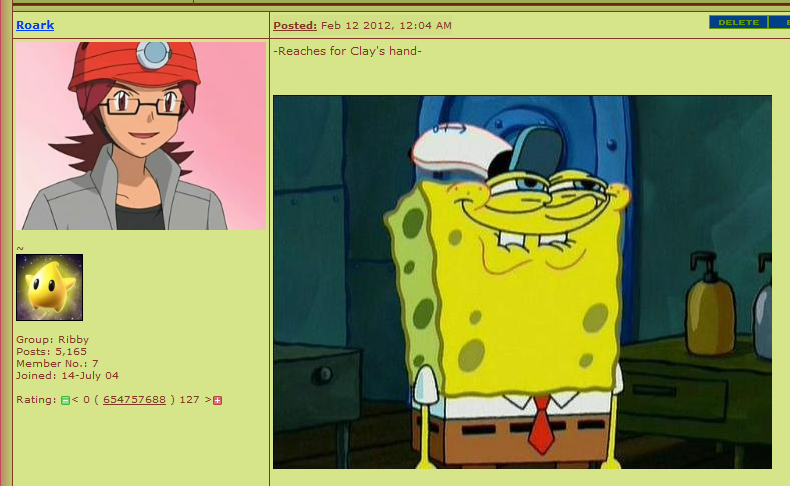Open the 654757688 rating link

134,399
